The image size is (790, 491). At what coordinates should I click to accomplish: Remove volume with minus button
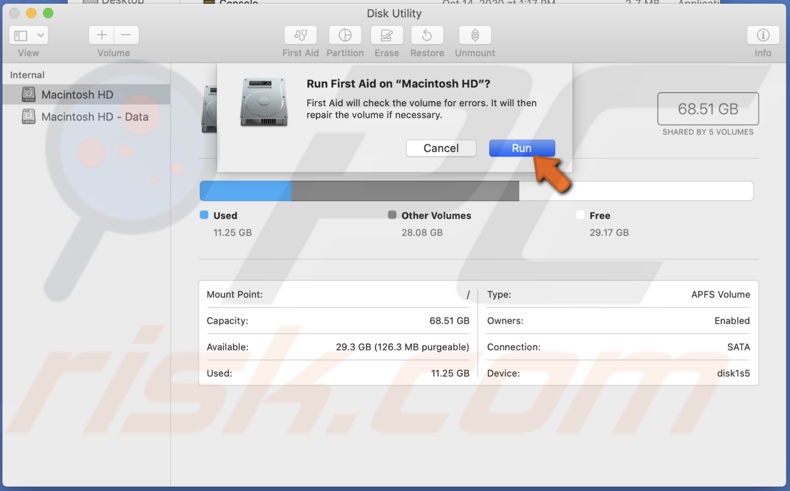126,35
